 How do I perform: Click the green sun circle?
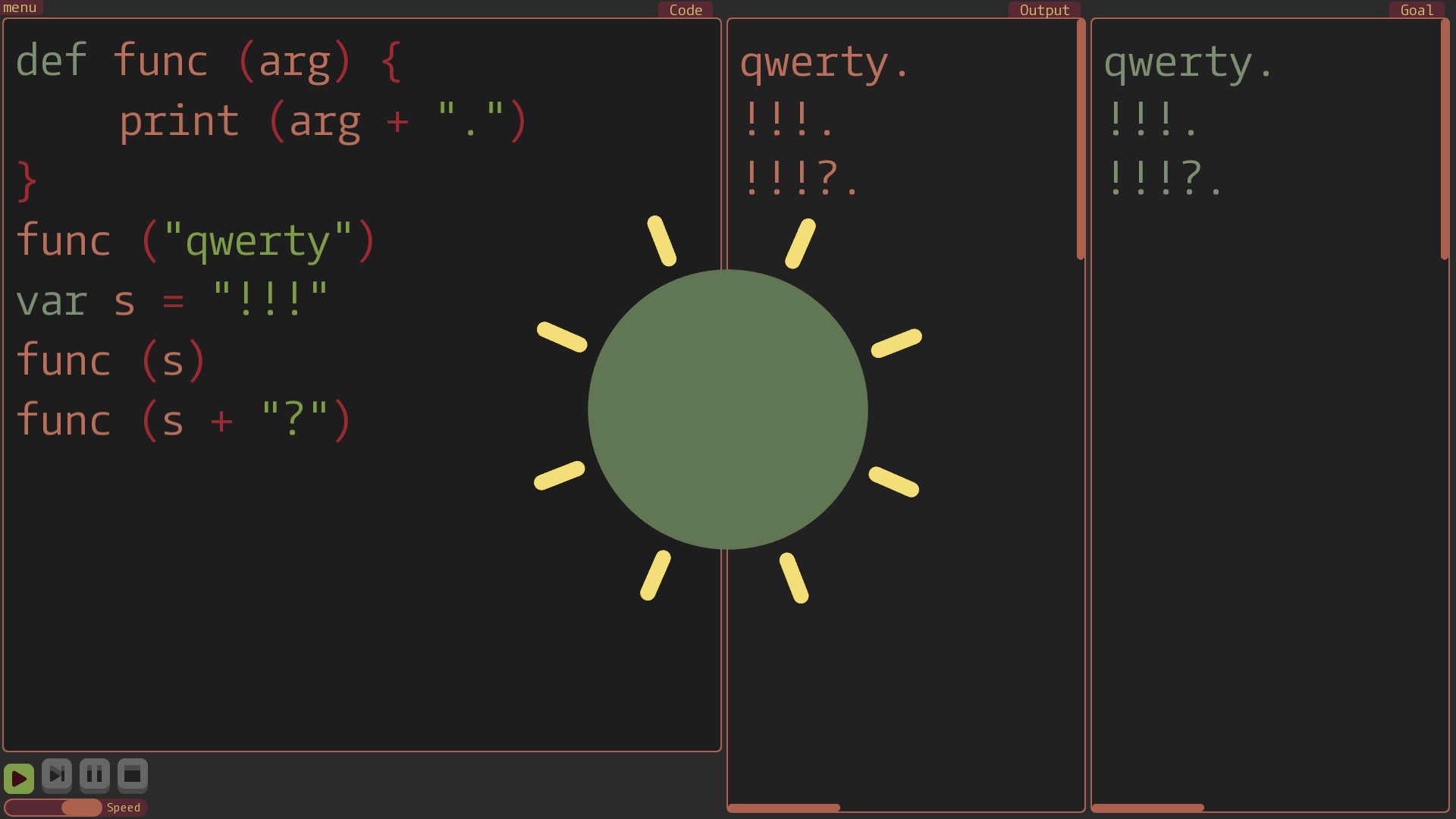click(x=728, y=409)
